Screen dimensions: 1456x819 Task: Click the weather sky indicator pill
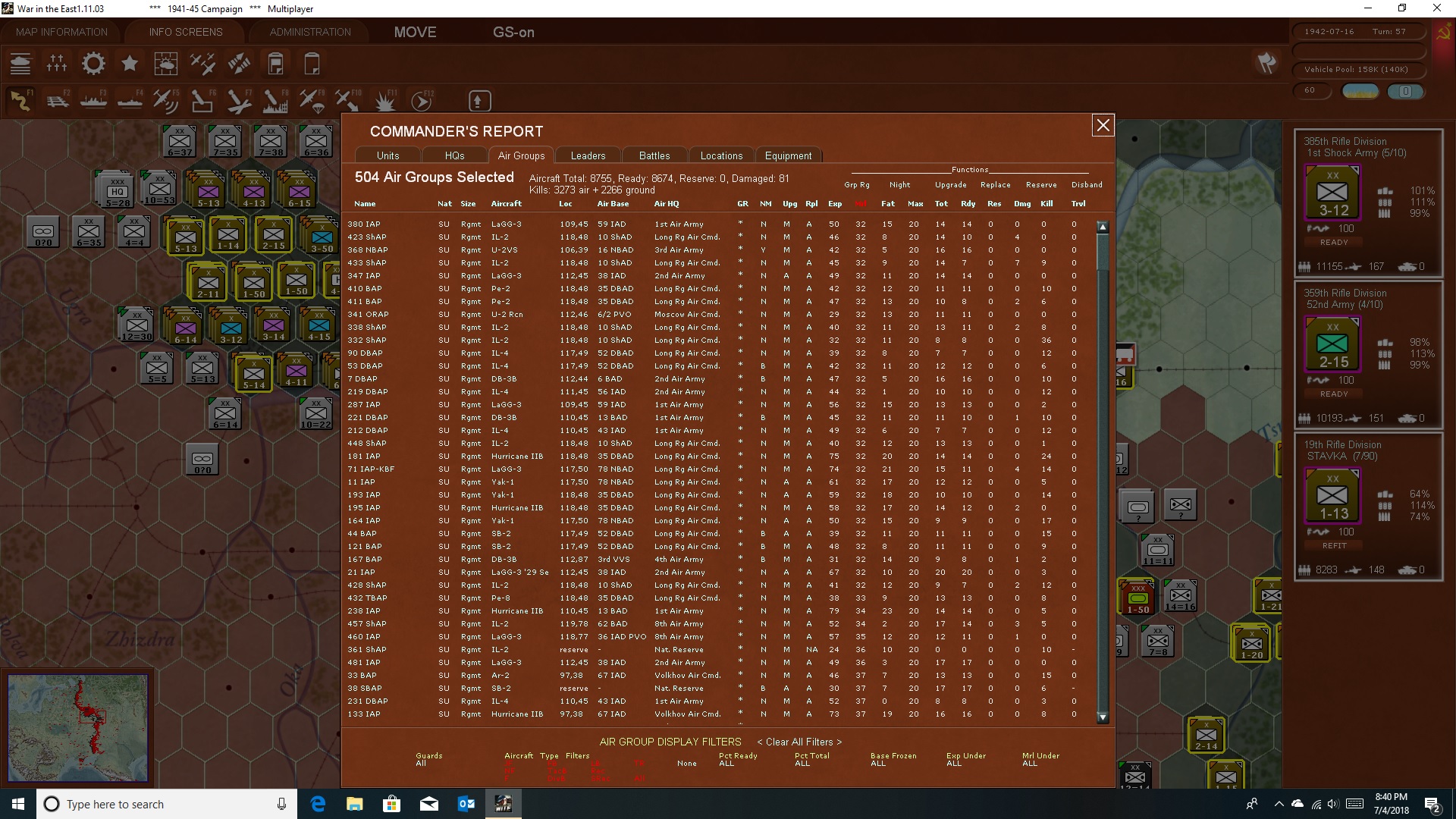(1360, 91)
